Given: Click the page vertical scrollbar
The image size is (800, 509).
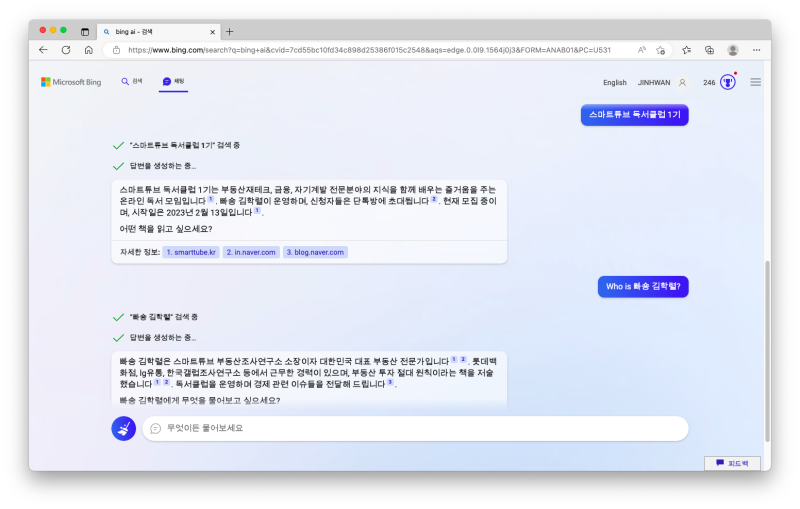Looking at the screenshot, I should tap(767, 352).
